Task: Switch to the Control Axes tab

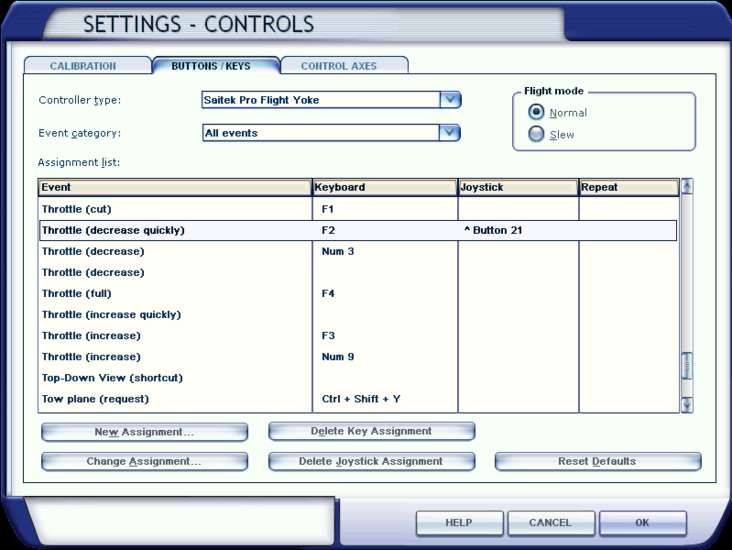Action: click(344, 65)
